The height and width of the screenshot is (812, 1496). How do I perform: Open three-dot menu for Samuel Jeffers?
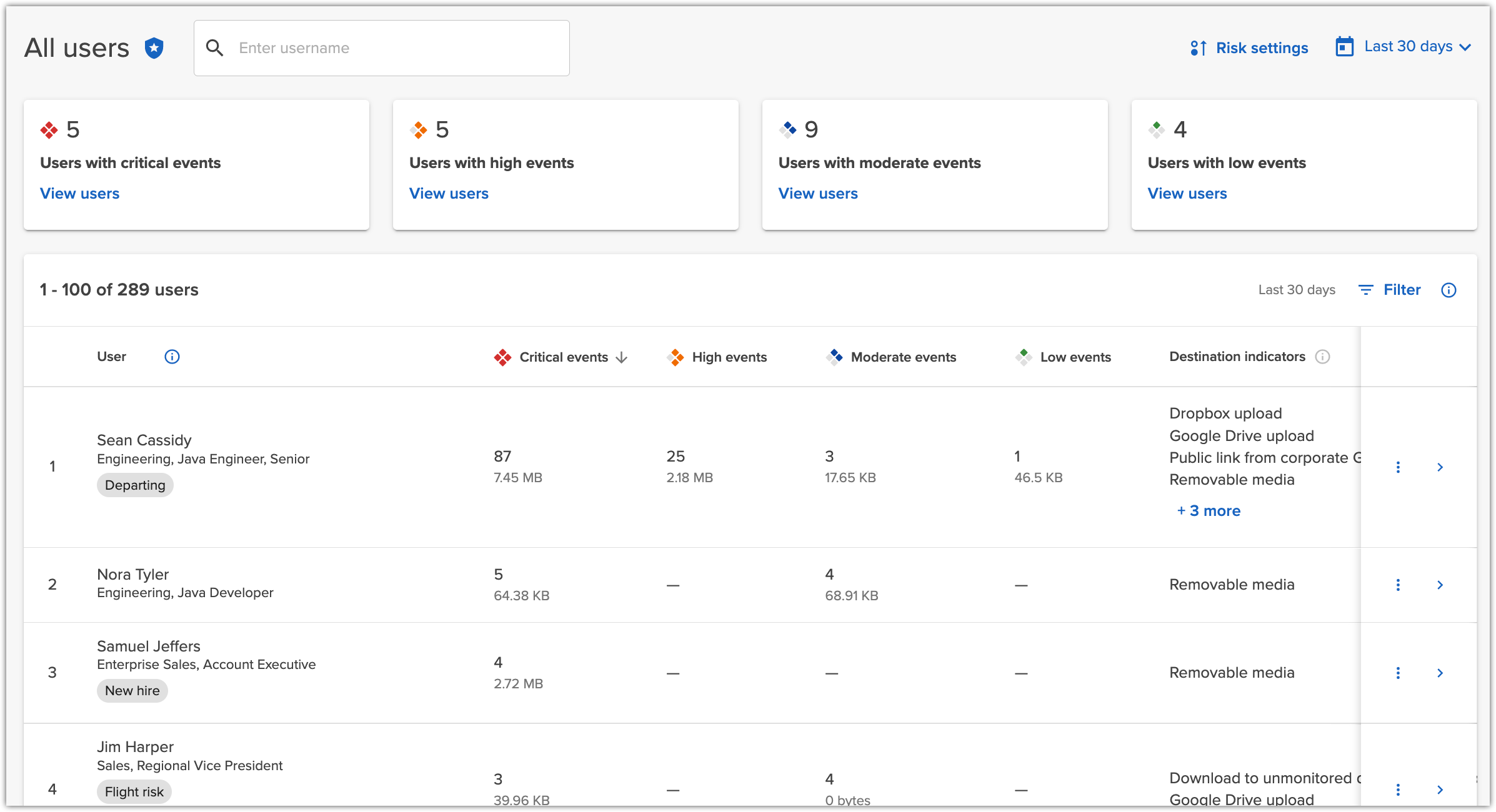coord(1398,673)
